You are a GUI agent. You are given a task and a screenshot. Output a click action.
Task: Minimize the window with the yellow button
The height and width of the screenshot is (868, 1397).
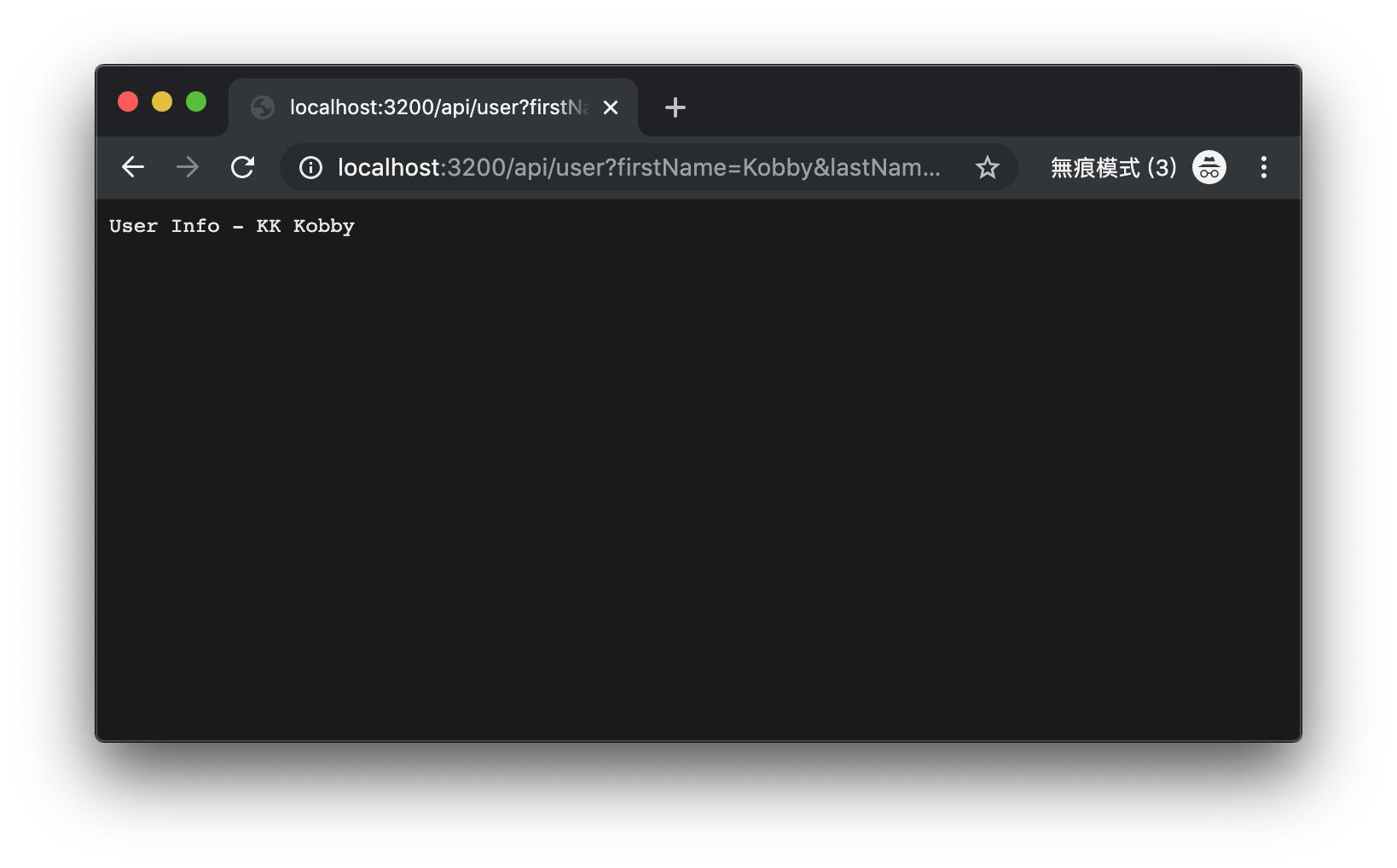click(x=162, y=101)
